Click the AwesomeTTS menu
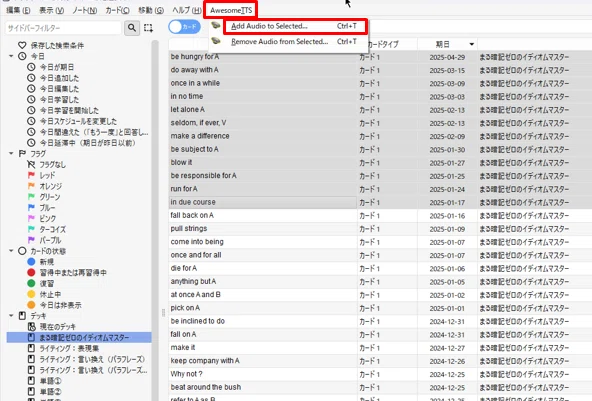592x401 pixels. click(231, 10)
